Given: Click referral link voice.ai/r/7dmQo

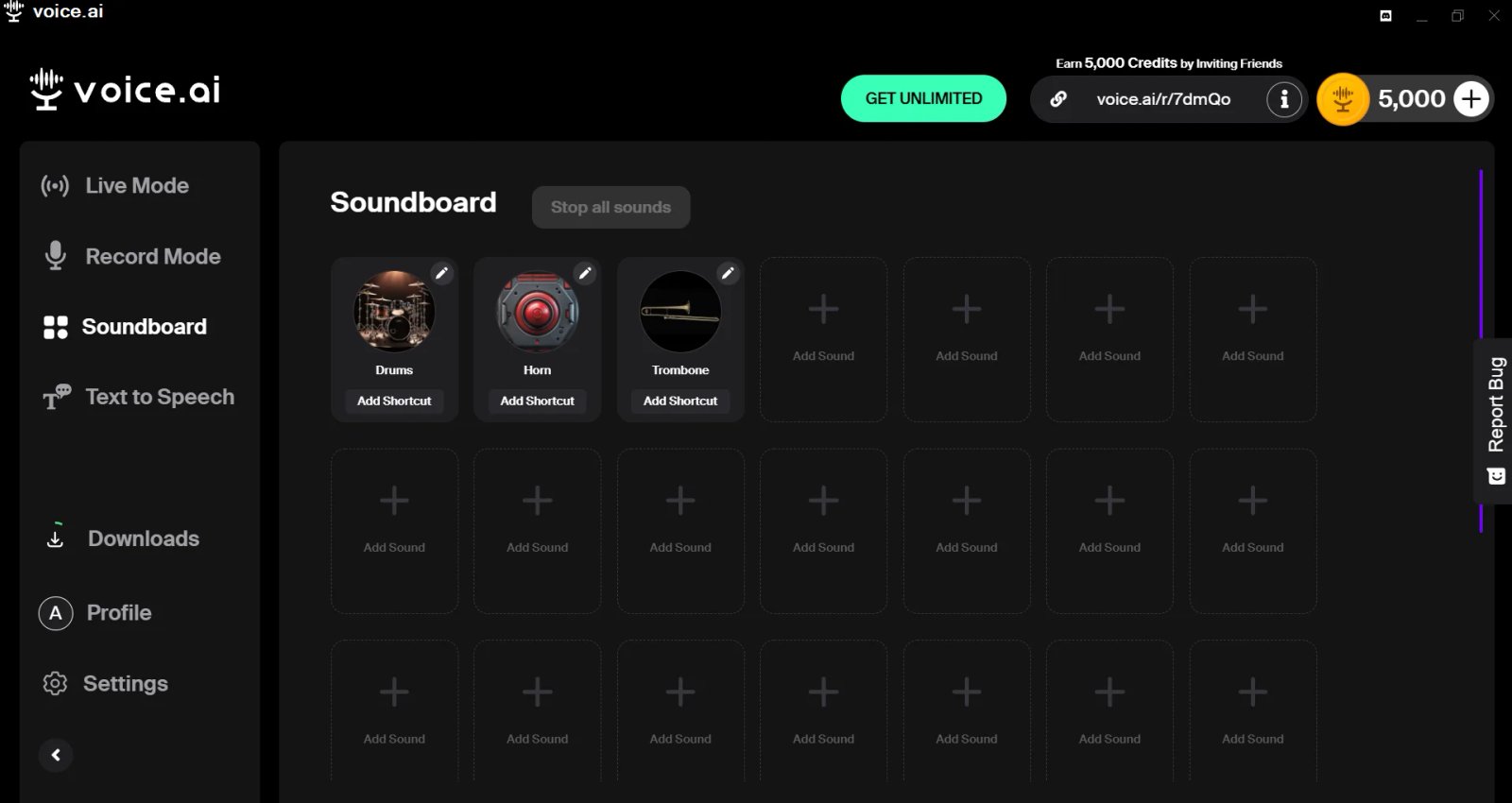Looking at the screenshot, I should point(1163,99).
